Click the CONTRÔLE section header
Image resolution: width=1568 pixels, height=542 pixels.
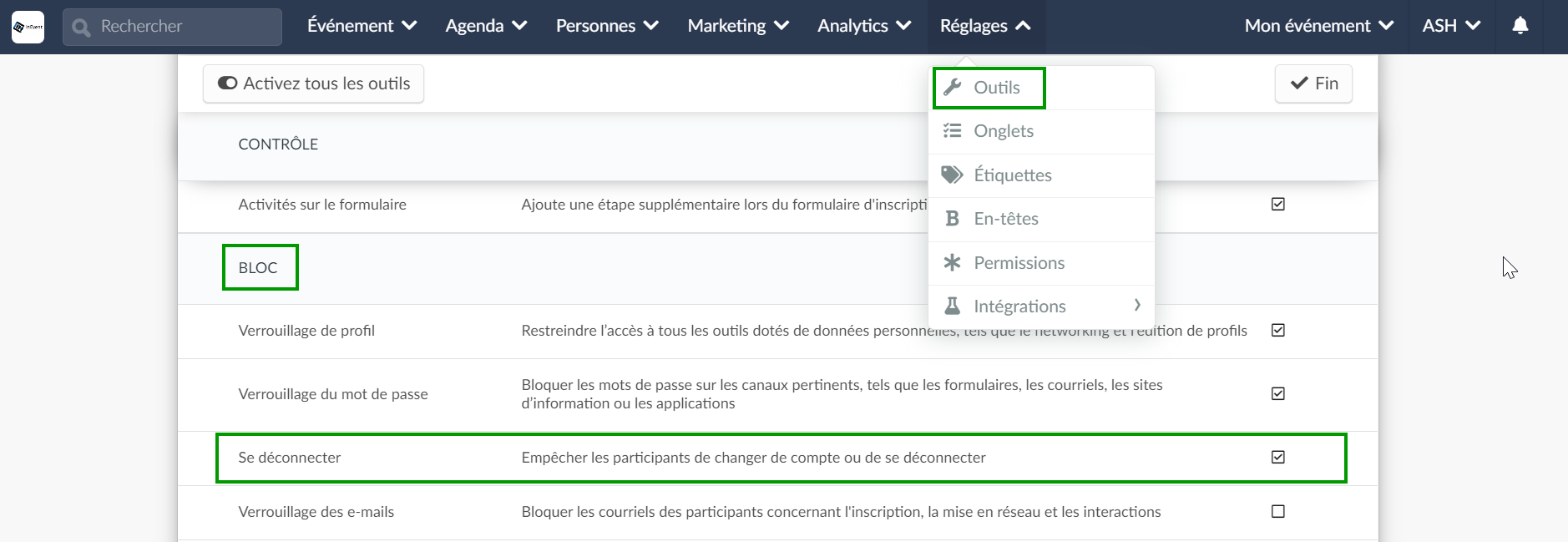tap(278, 144)
